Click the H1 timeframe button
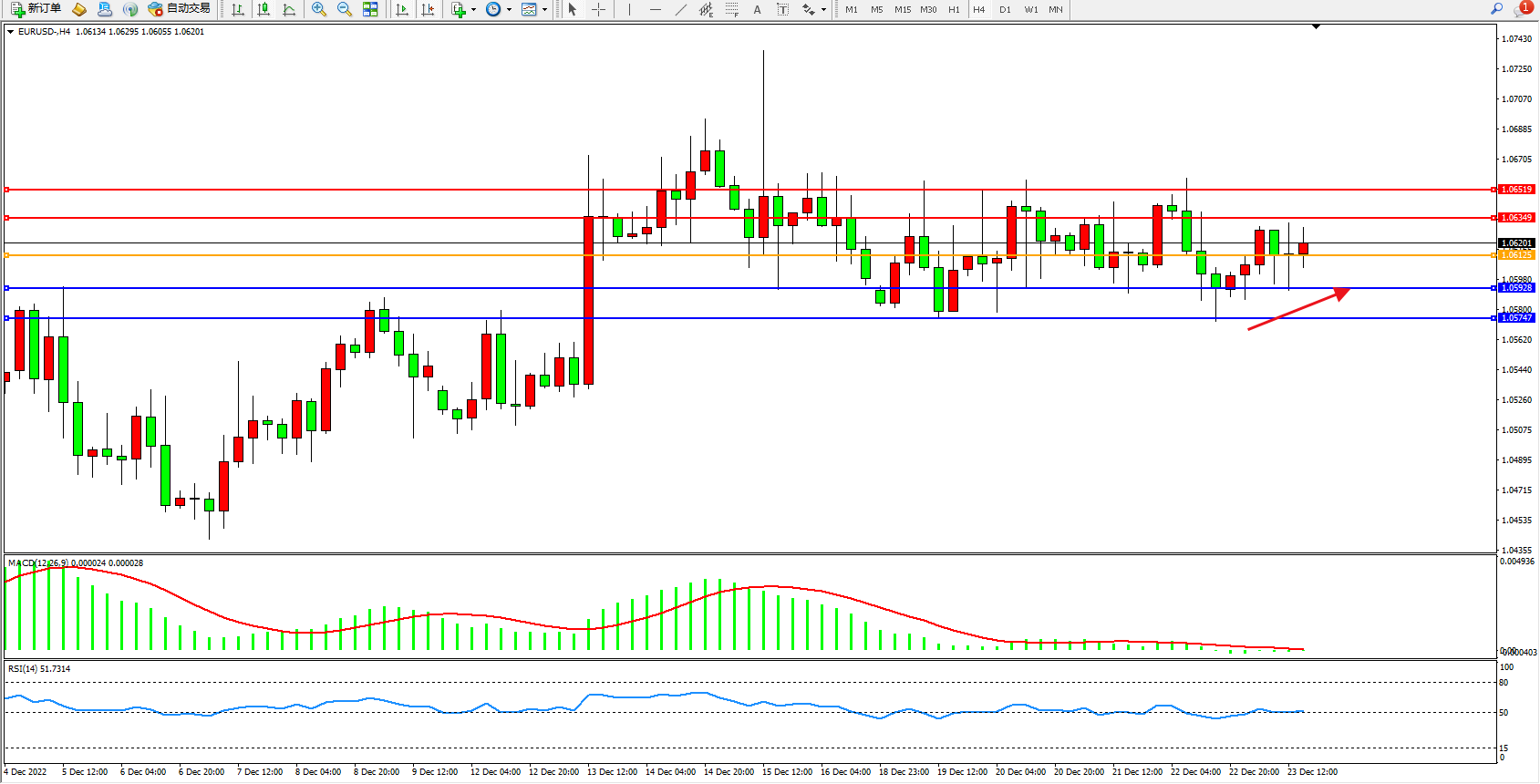 954,9
